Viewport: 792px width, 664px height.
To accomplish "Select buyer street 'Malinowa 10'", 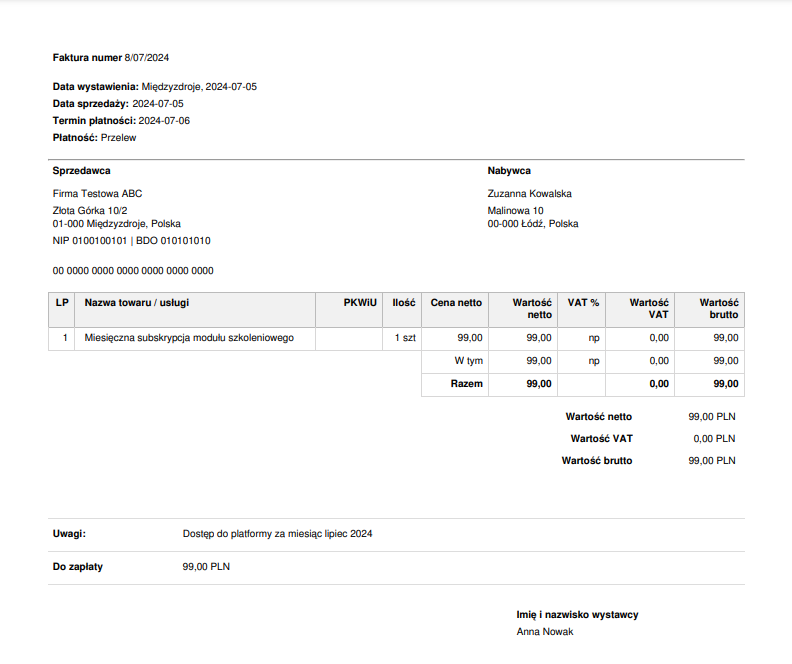I will click(515, 211).
